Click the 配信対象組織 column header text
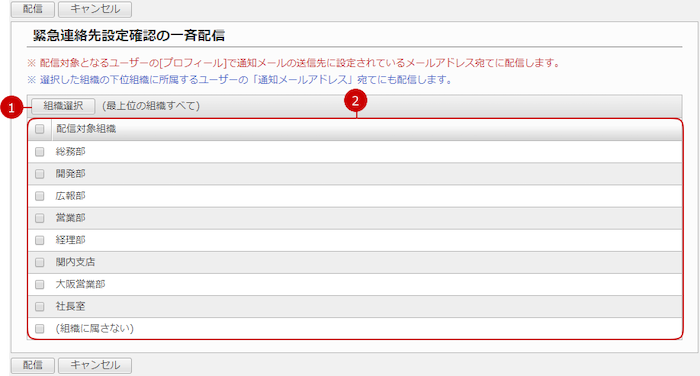Viewport: 700px width, 376px height. point(86,129)
